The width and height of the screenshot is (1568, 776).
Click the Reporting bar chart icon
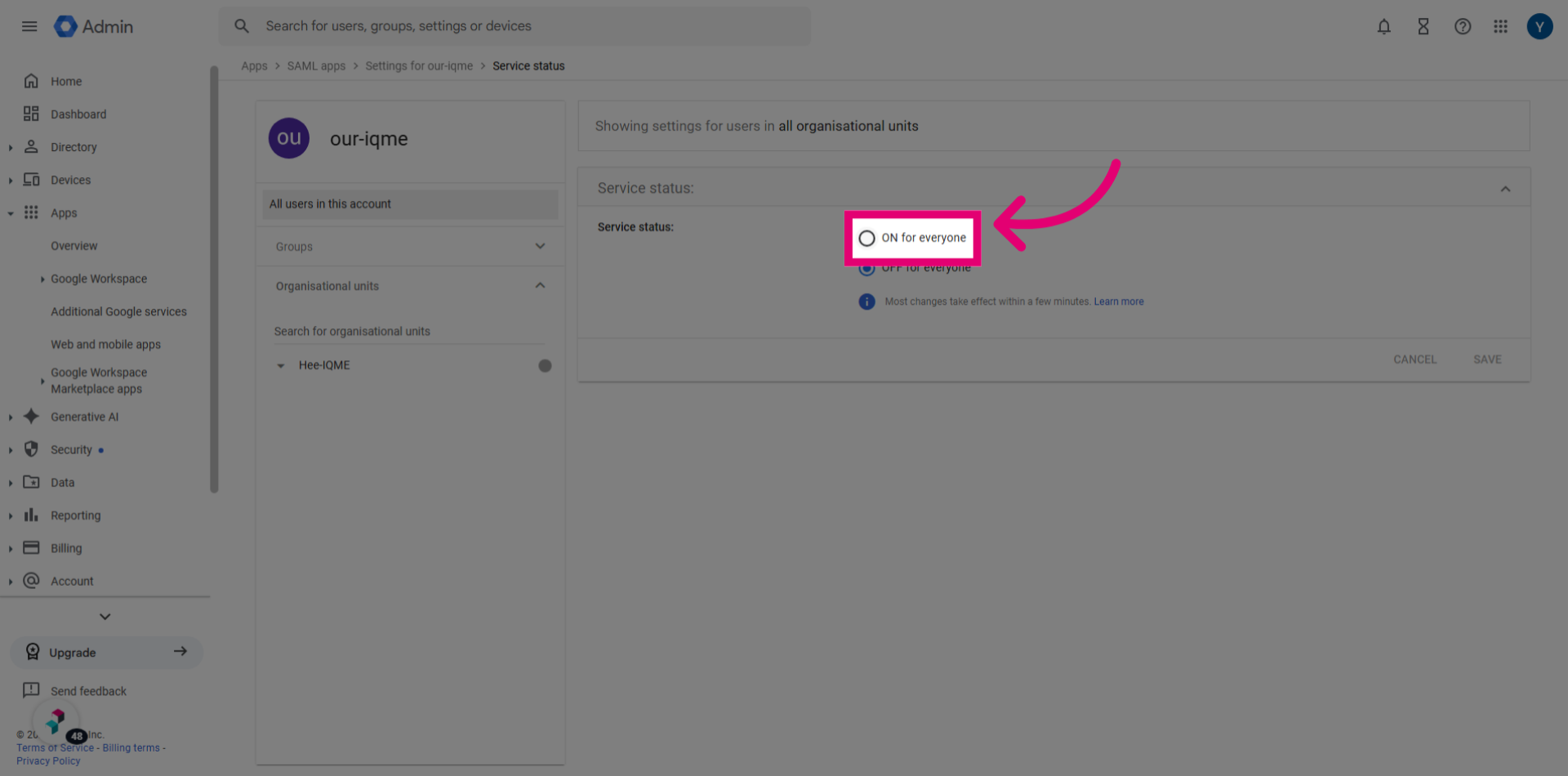[31, 515]
